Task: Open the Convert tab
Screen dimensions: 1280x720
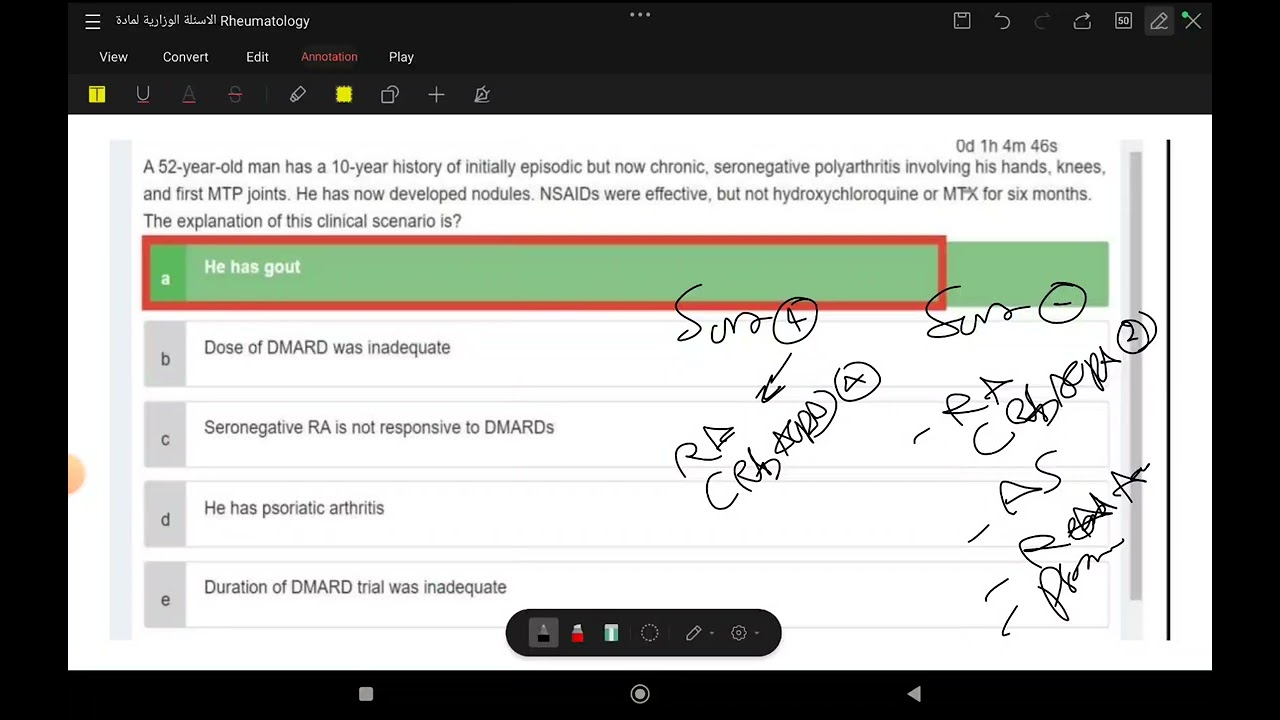Action: [186, 57]
